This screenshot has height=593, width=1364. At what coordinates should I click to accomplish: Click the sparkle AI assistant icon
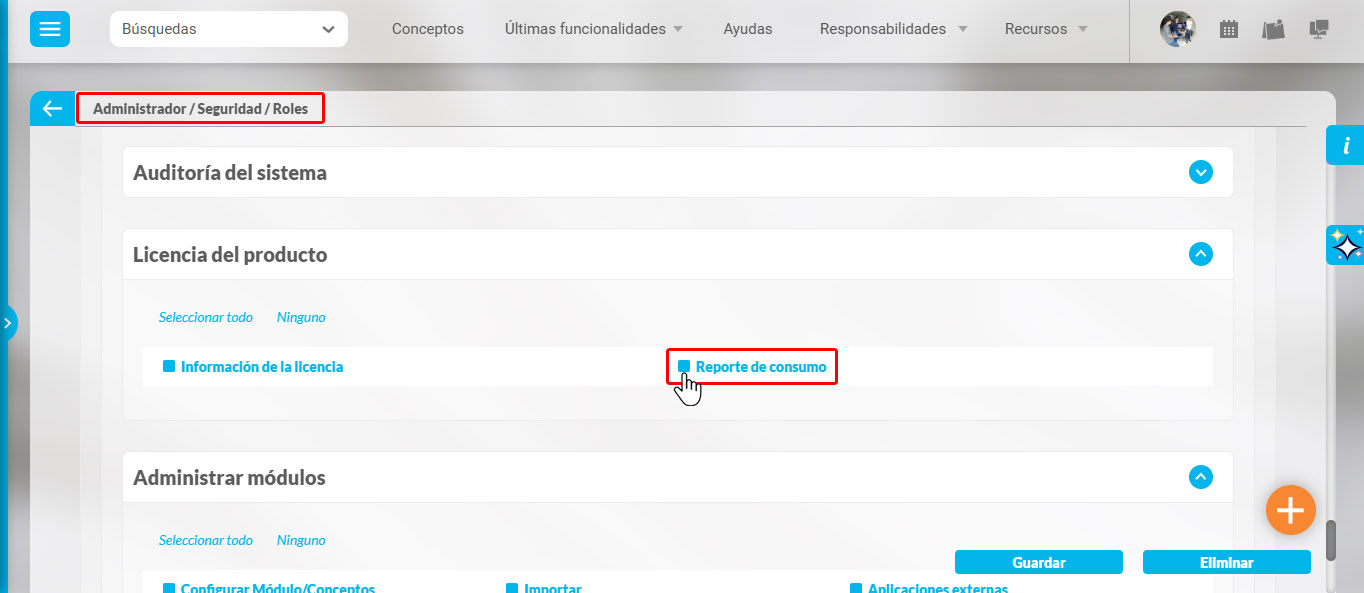tap(1346, 245)
